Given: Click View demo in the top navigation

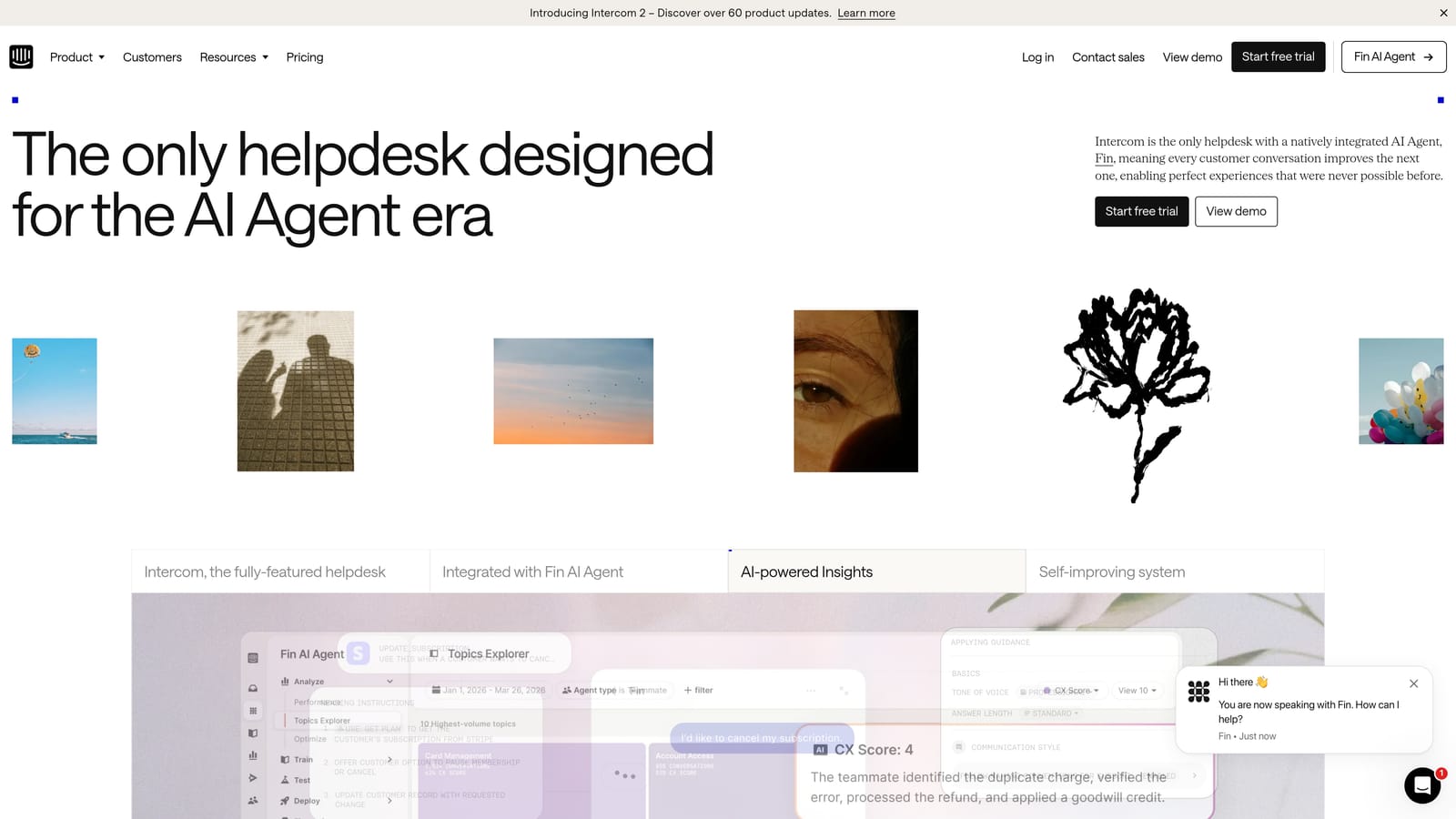Looking at the screenshot, I should 1192,57.
